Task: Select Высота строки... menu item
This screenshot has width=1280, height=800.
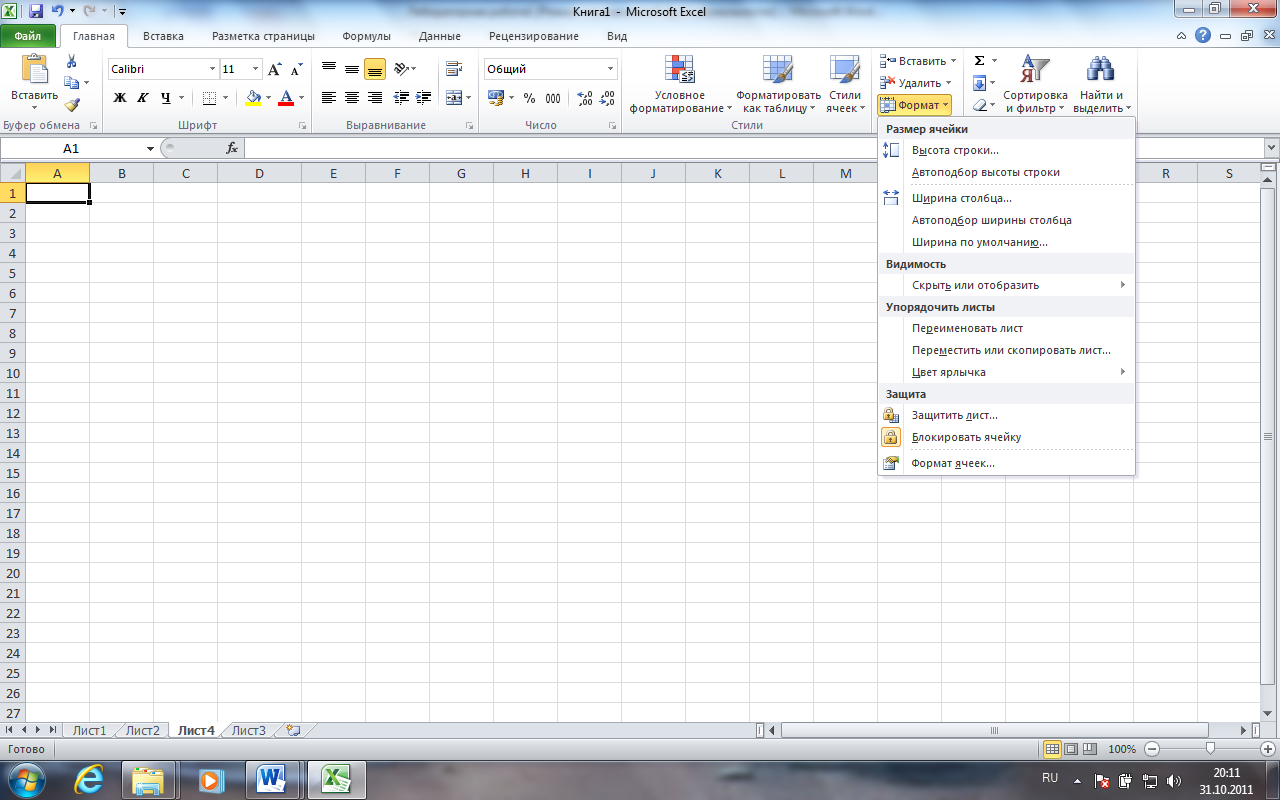Action: (x=1006, y=150)
